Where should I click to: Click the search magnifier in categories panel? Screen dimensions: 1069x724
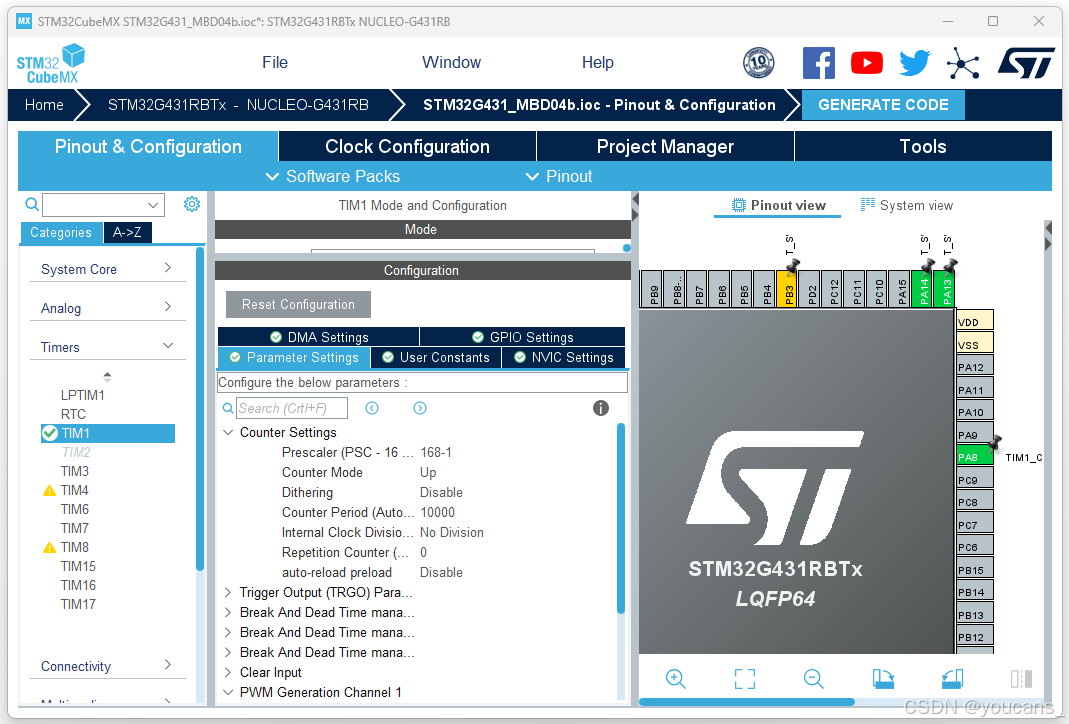click(31, 204)
